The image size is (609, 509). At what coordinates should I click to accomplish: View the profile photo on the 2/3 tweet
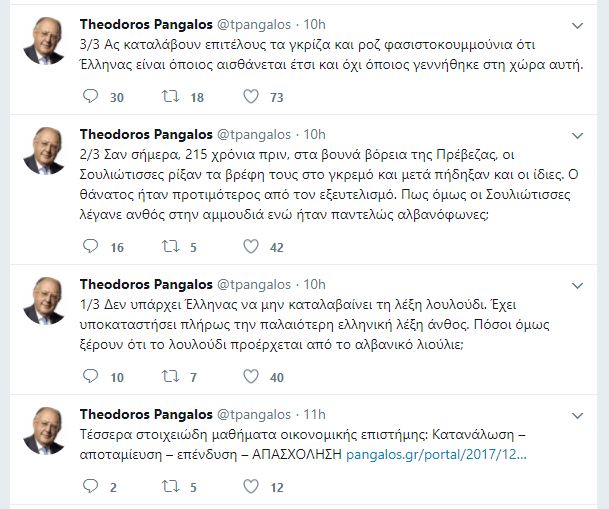(x=45, y=153)
